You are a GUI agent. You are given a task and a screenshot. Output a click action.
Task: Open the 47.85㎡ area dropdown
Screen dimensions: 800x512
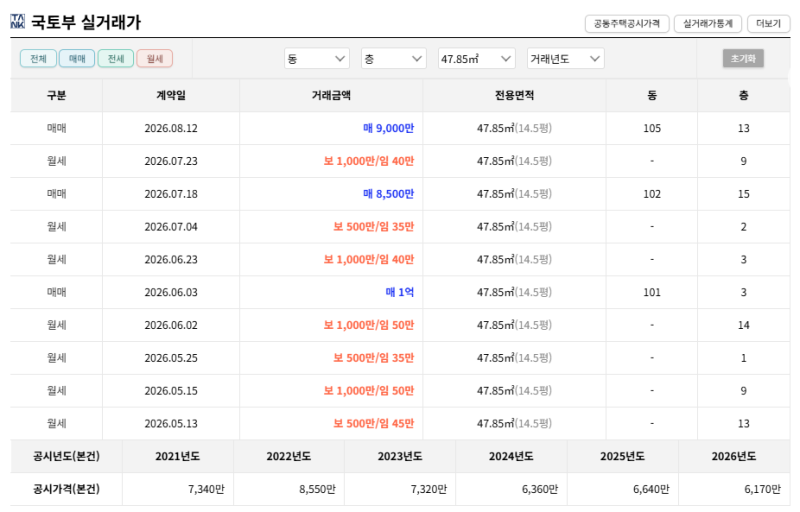click(x=477, y=59)
